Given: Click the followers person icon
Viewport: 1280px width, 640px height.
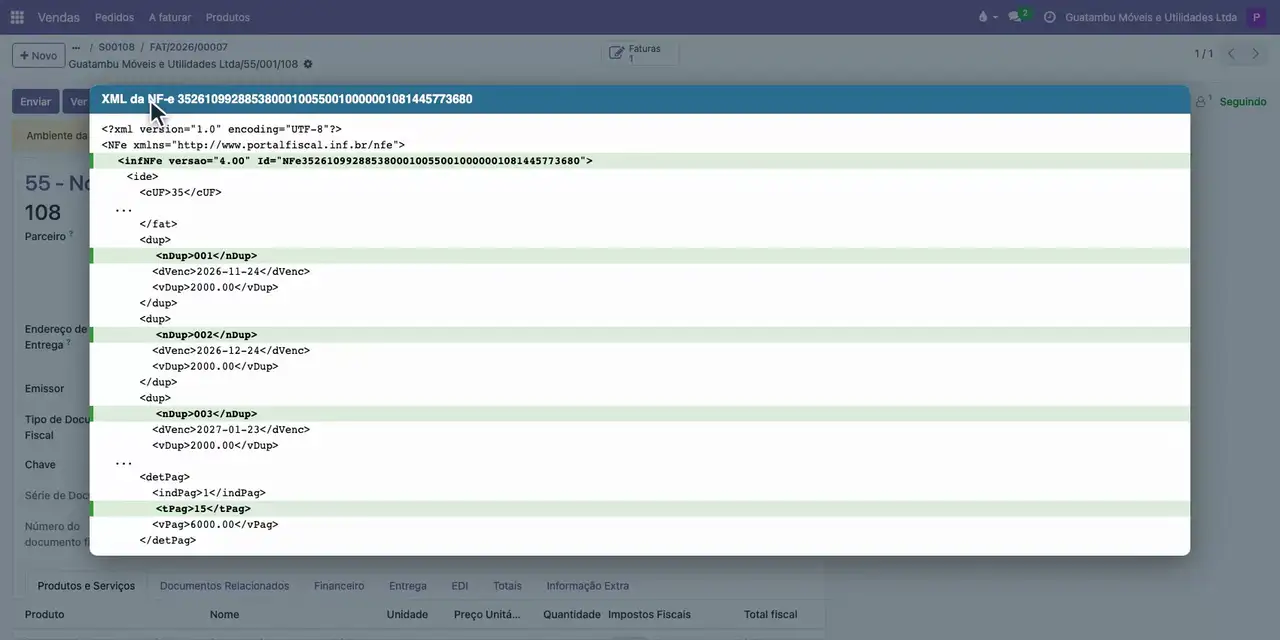Looking at the screenshot, I should pyautogui.click(x=1203, y=101).
